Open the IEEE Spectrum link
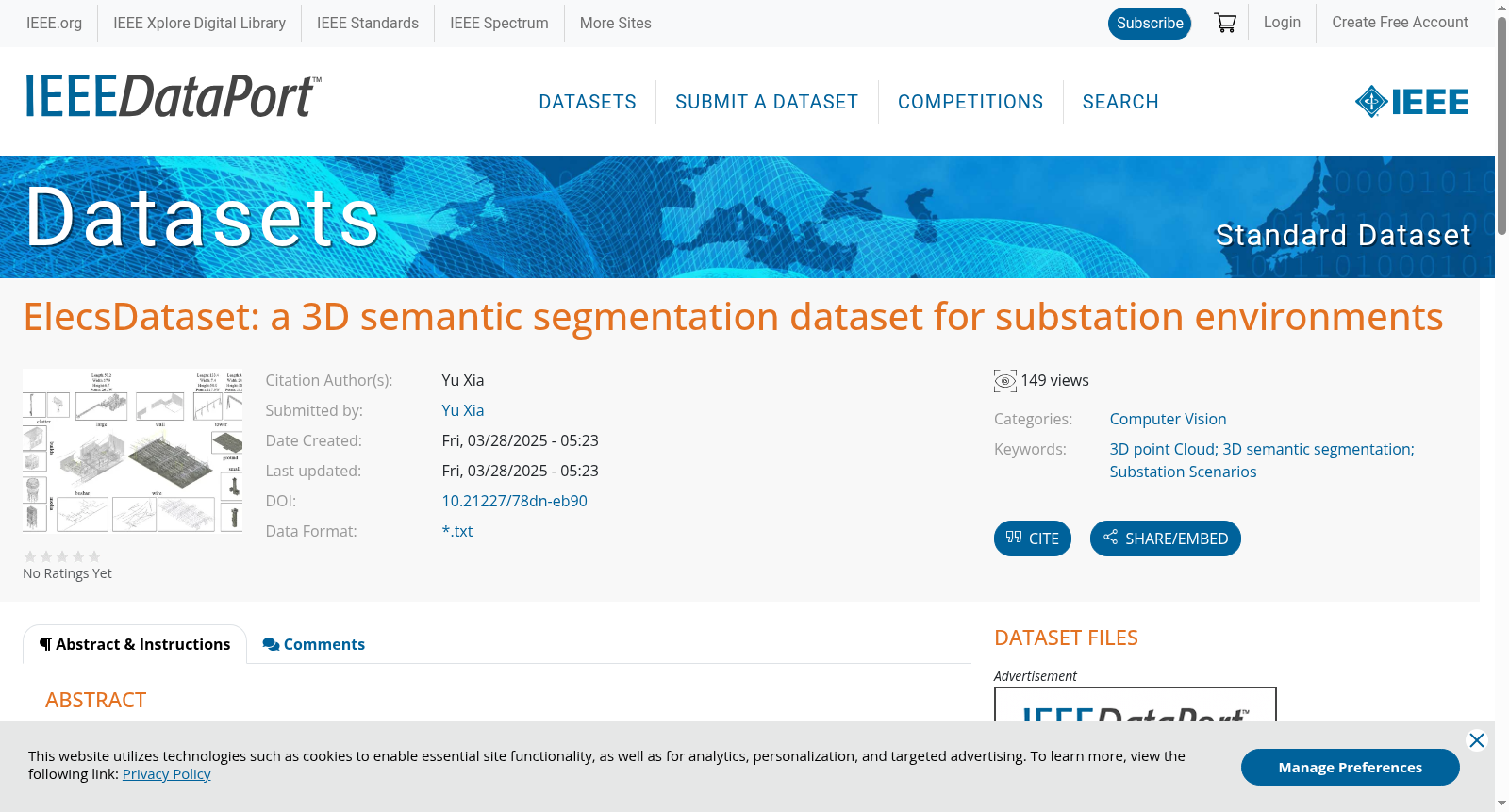The width and height of the screenshot is (1509, 812). [x=499, y=24]
